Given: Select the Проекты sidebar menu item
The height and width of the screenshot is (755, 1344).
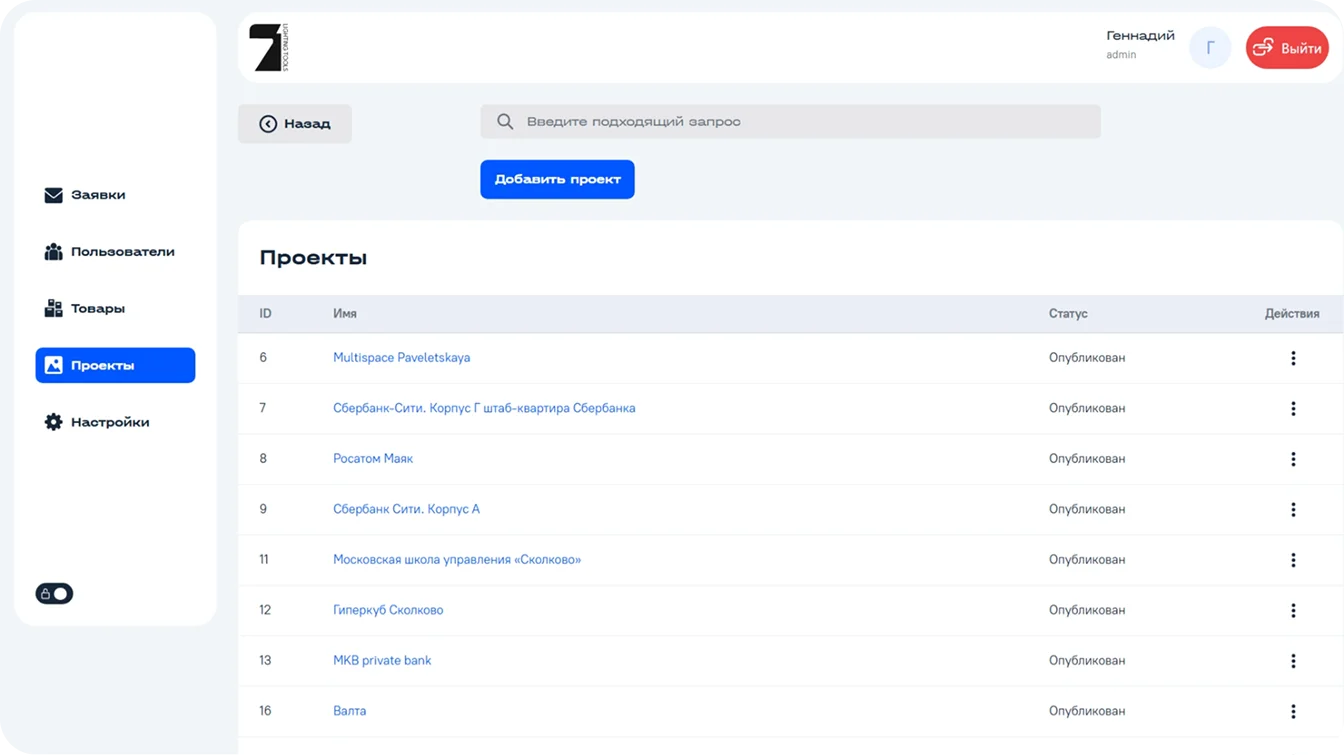Looking at the screenshot, I should [115, 366].
